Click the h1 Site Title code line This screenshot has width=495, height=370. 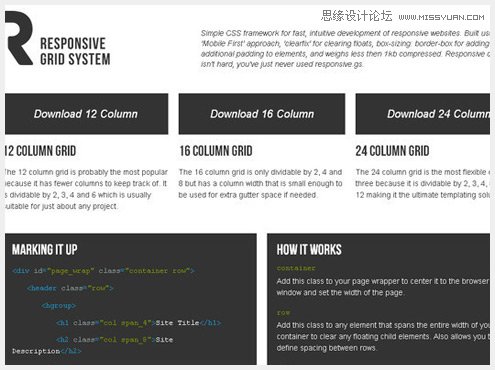(138, 323)
